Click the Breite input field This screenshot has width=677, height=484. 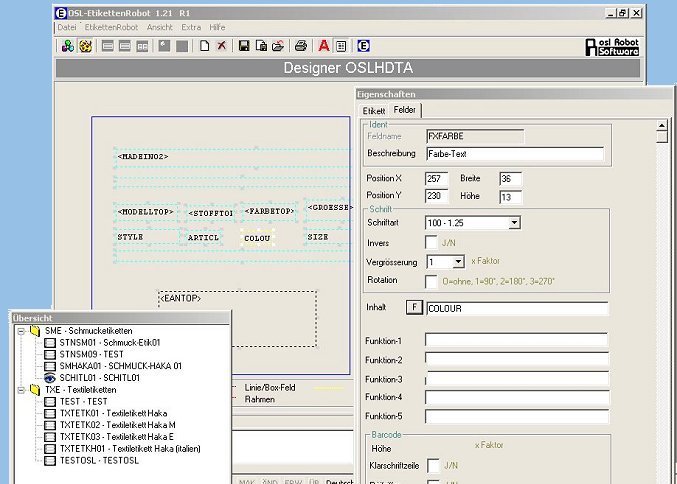click(x=510, y=179)
